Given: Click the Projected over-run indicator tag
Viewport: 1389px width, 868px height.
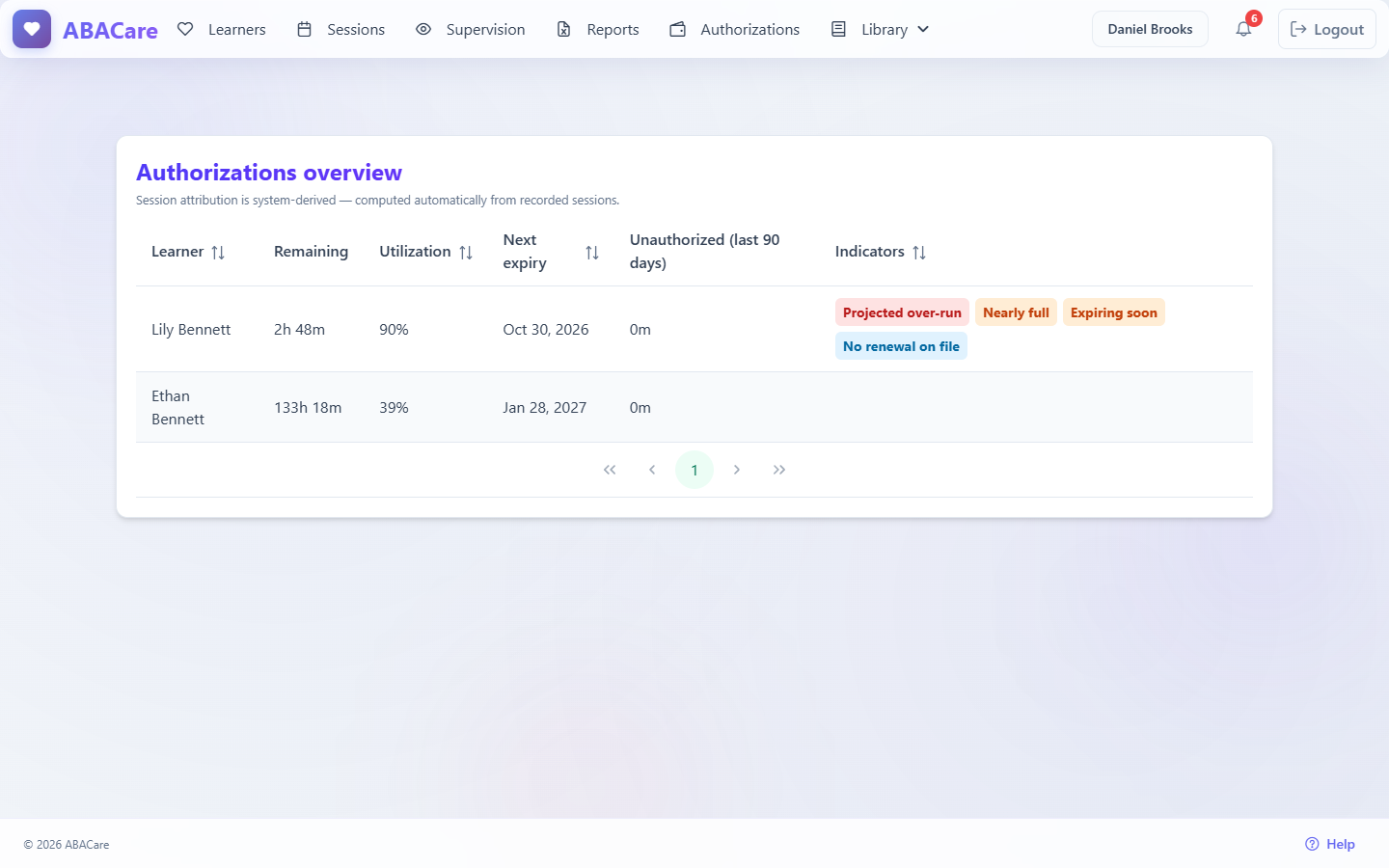Looking at the screenshot, I should click(x=902, y=312).
